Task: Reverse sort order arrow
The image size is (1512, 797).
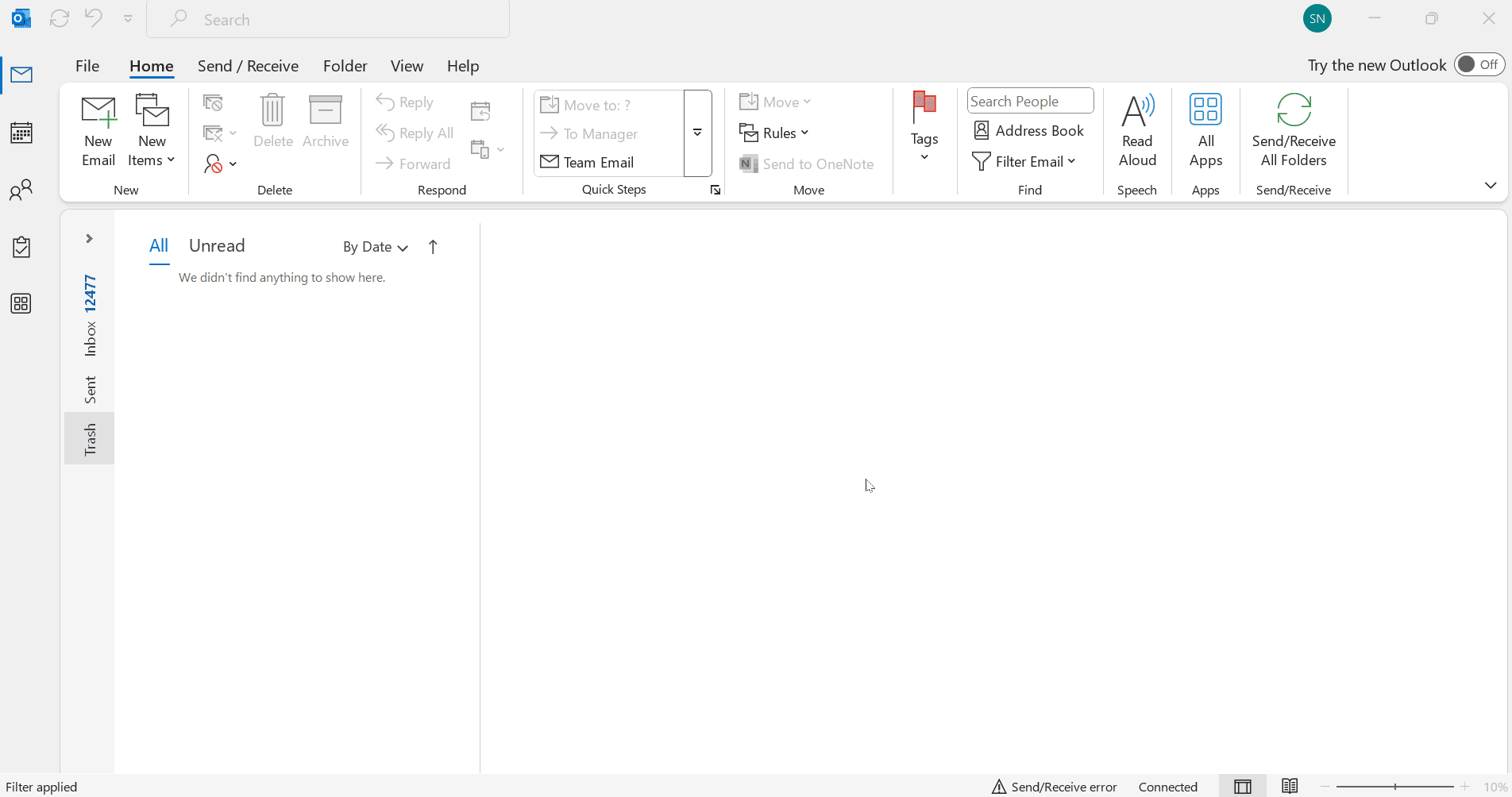Action: 433,247
